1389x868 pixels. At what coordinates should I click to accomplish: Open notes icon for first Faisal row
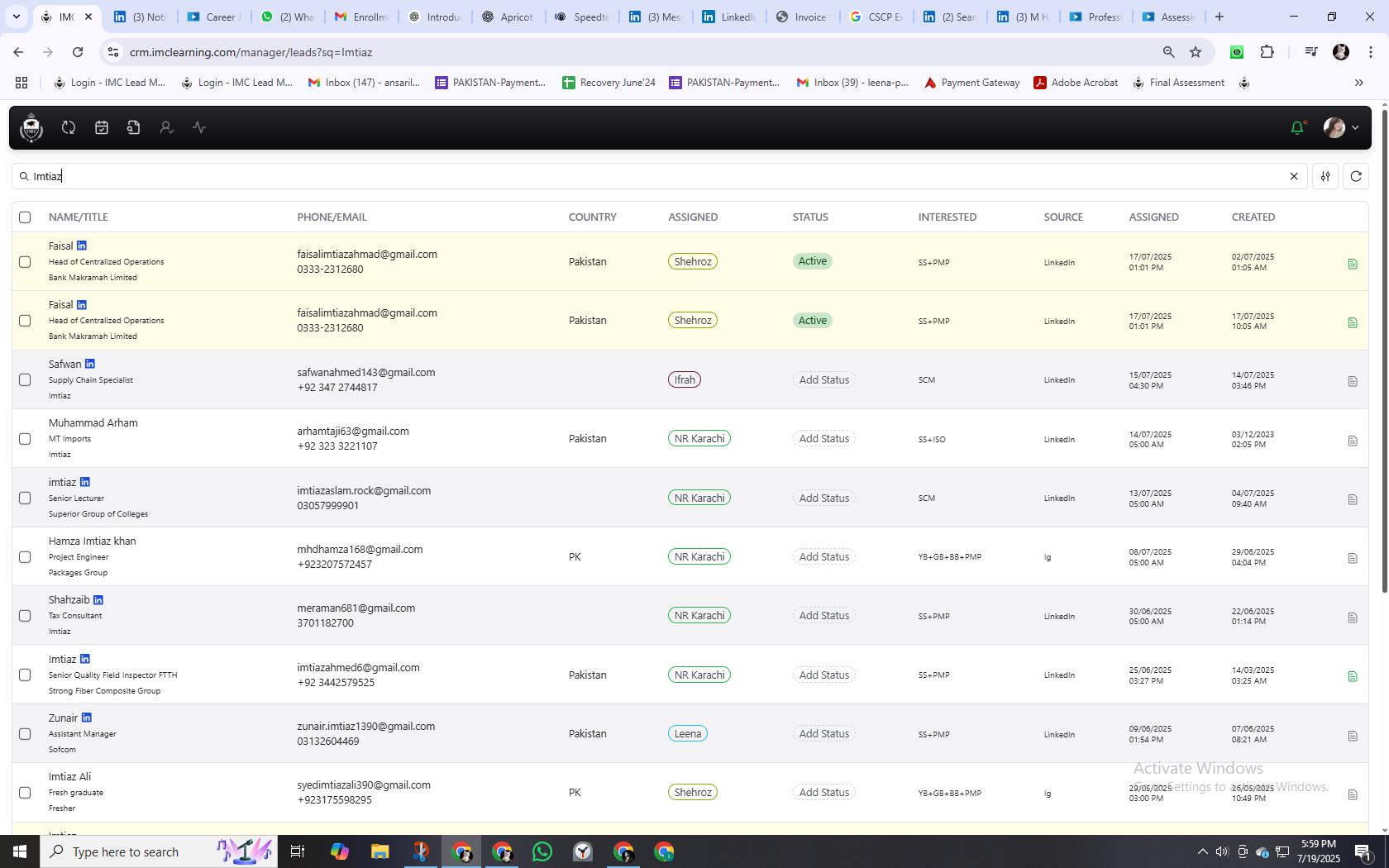[x=1353, y=264]
